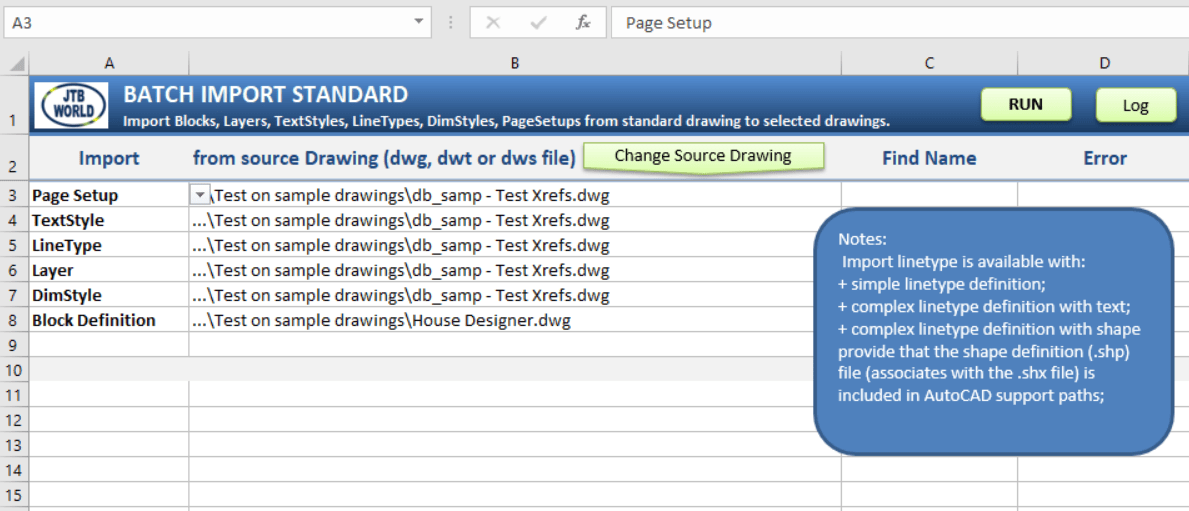Viewport: 1189px width, 511px height.
Task: Select row 15 header
Action: tap(14, 495)
